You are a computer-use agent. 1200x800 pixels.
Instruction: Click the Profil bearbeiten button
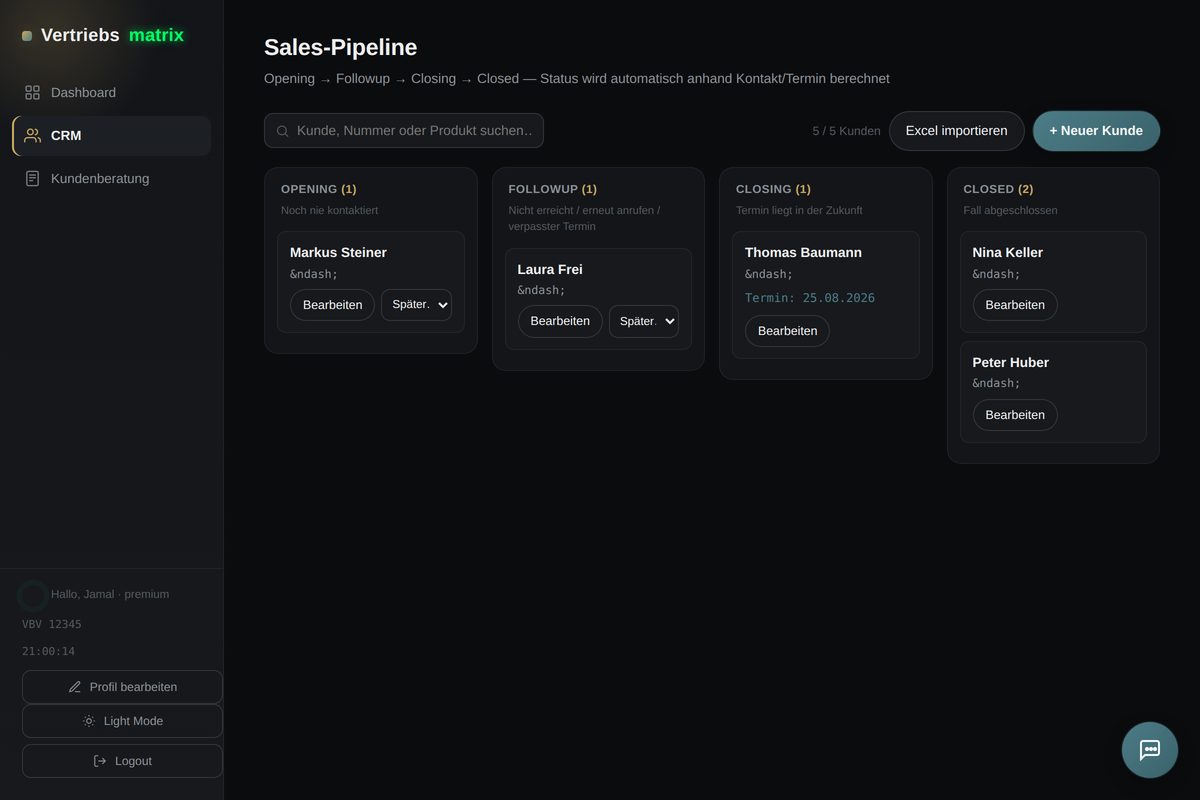coord(122,687)
